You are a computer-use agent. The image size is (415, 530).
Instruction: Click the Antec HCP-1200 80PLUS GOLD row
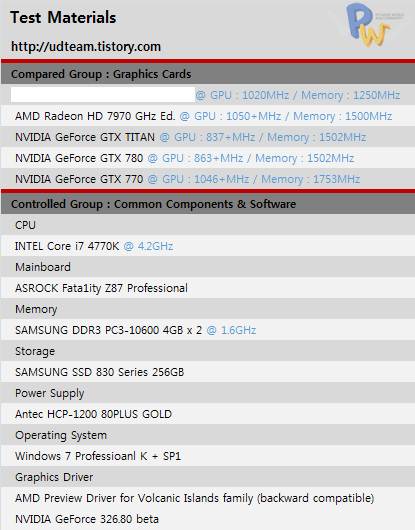[x=208, y=414]
